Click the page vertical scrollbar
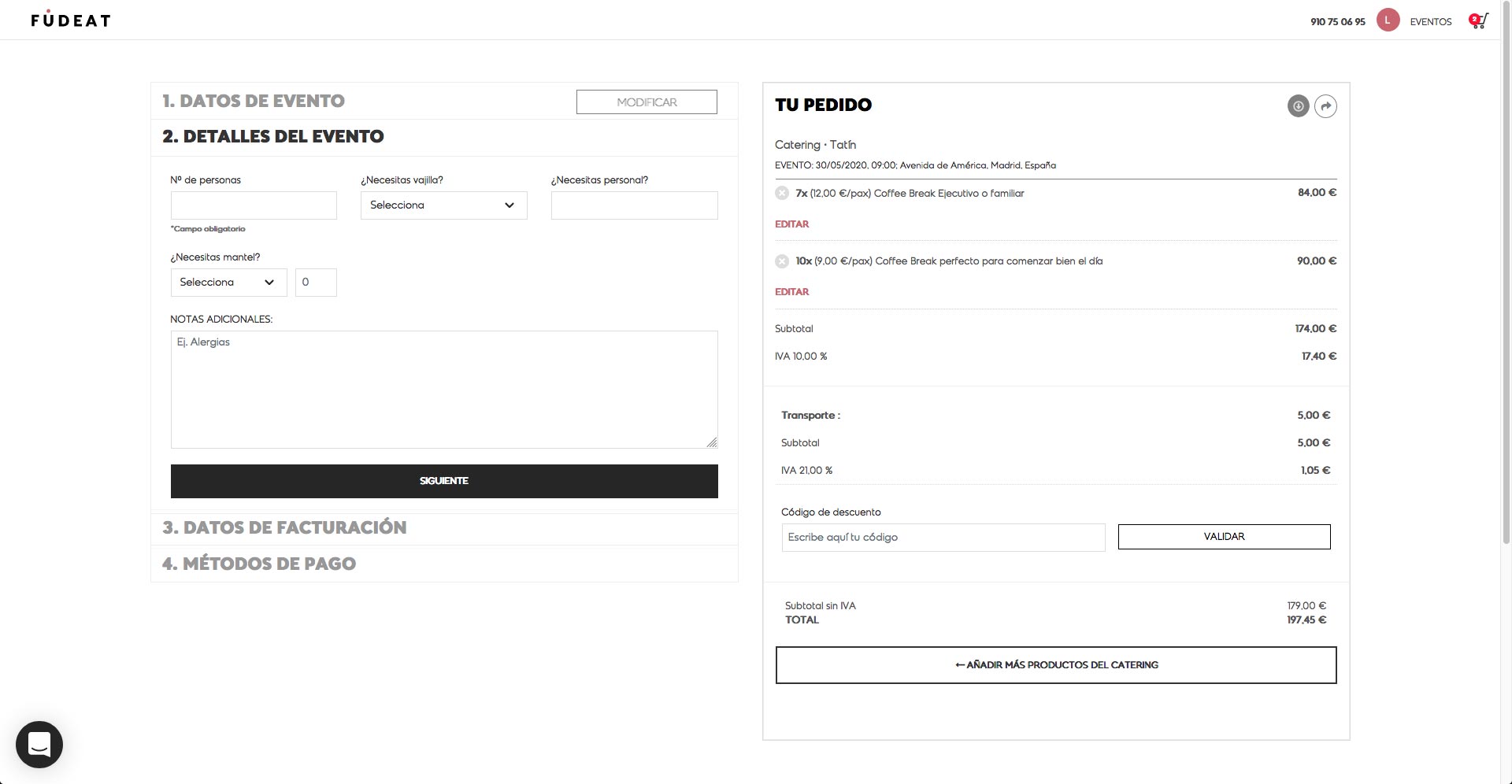This screenshot has height=784, width=1512. click(x=1506, y=272)
